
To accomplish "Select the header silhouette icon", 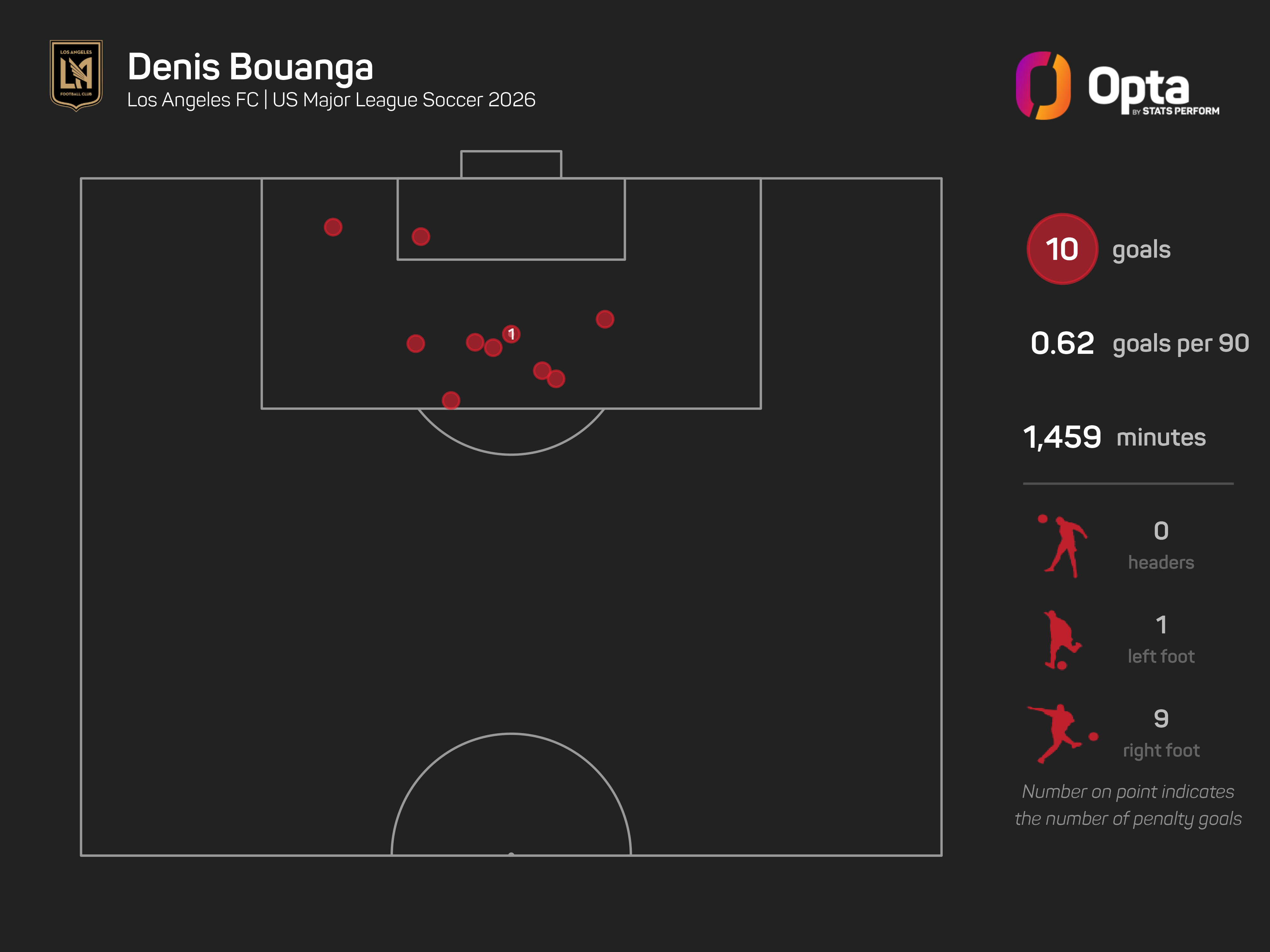I will coord(1063,546).
